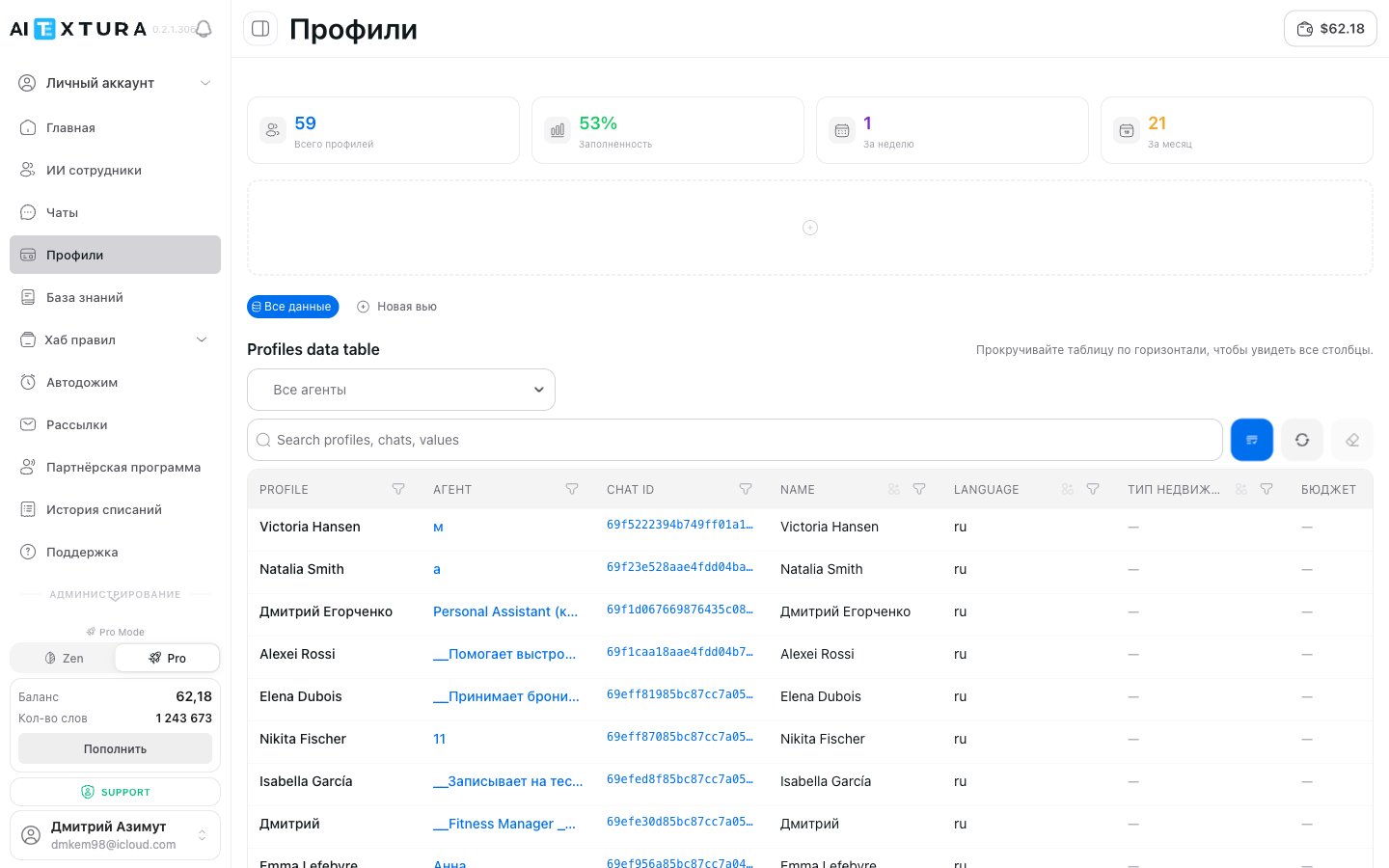The width and height of the screenshot is (1389, 868).
Task: Open the ТИП НЕДВИЖ column filter funnel
Action: click(x=1266, y=489)
